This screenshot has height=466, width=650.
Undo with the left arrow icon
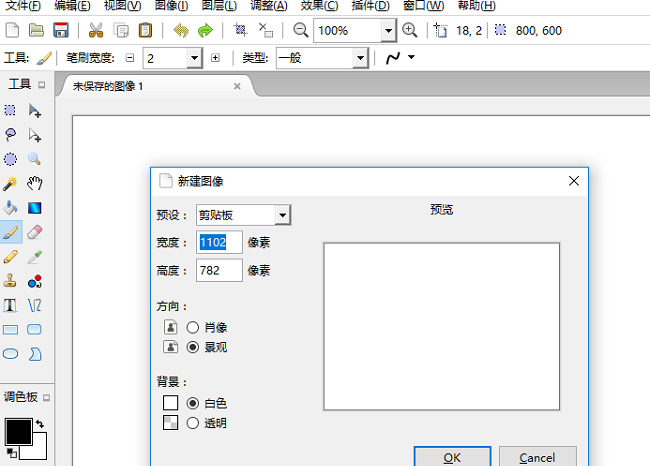(181, 30)
